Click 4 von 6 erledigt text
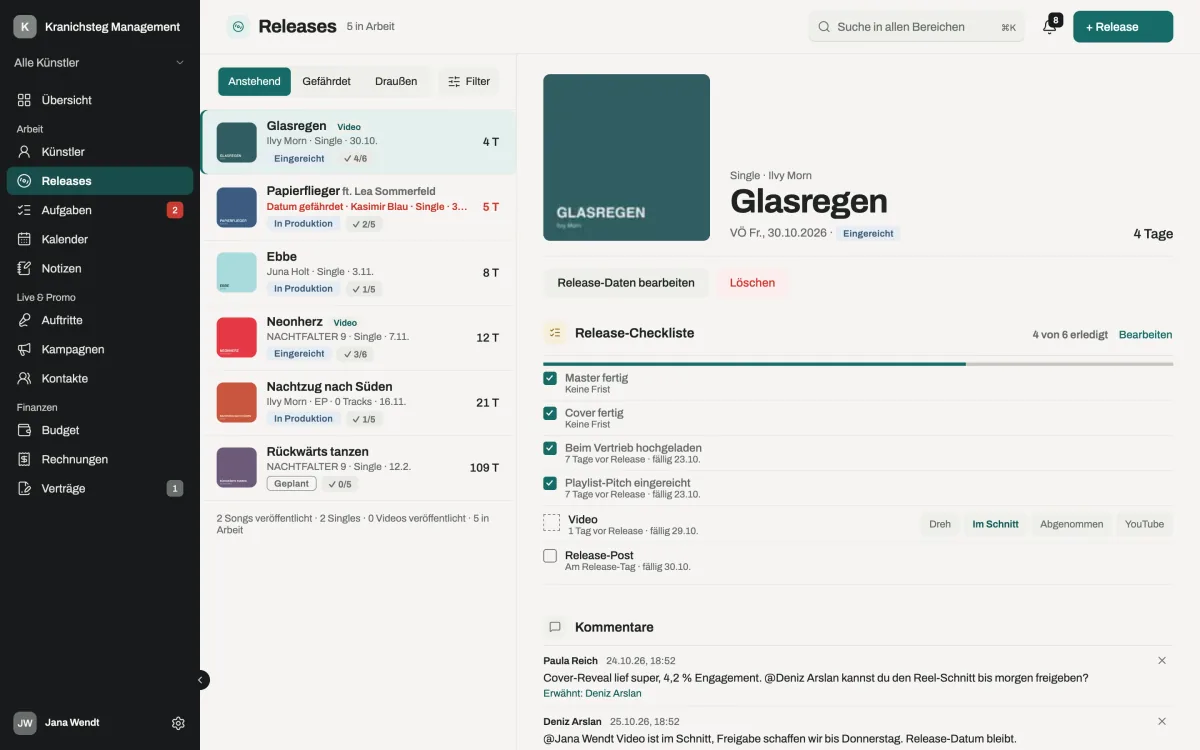The width and height of the screenshot is (1200, 750). (x=1070, y=335)
